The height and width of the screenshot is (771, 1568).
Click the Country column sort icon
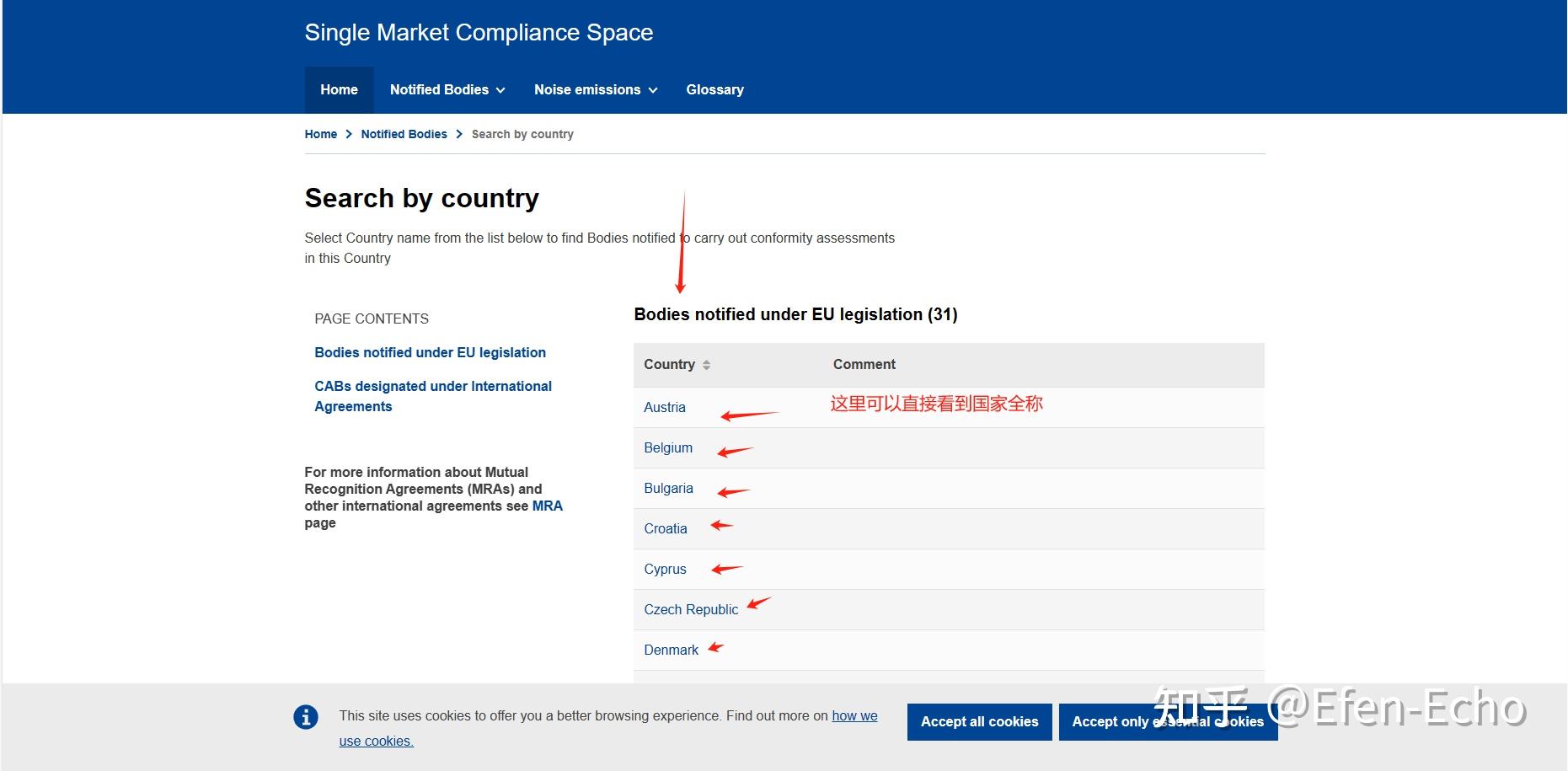click(x=706, y=365)
